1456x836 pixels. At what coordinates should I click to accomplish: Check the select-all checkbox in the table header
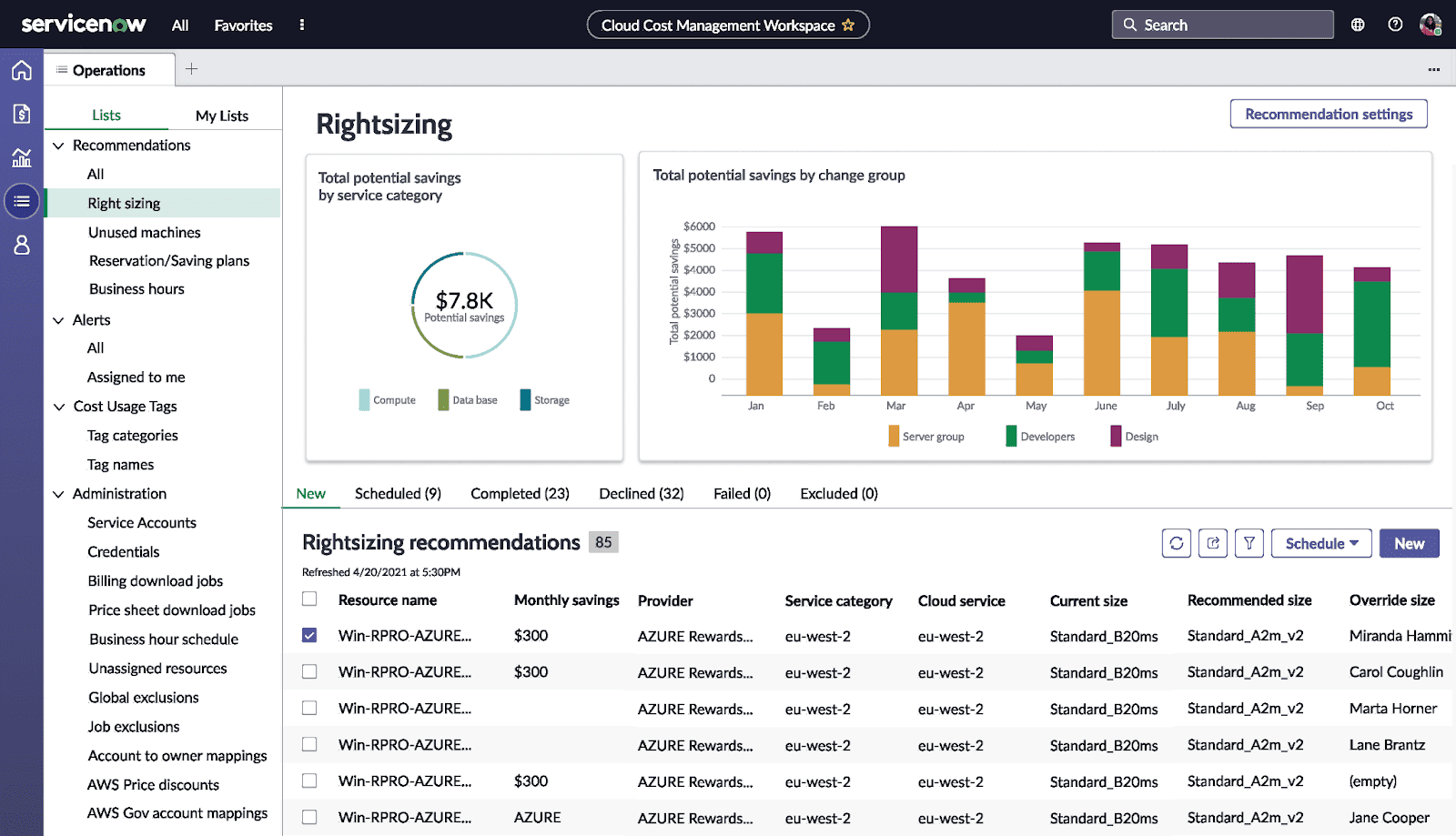point(308,599)
